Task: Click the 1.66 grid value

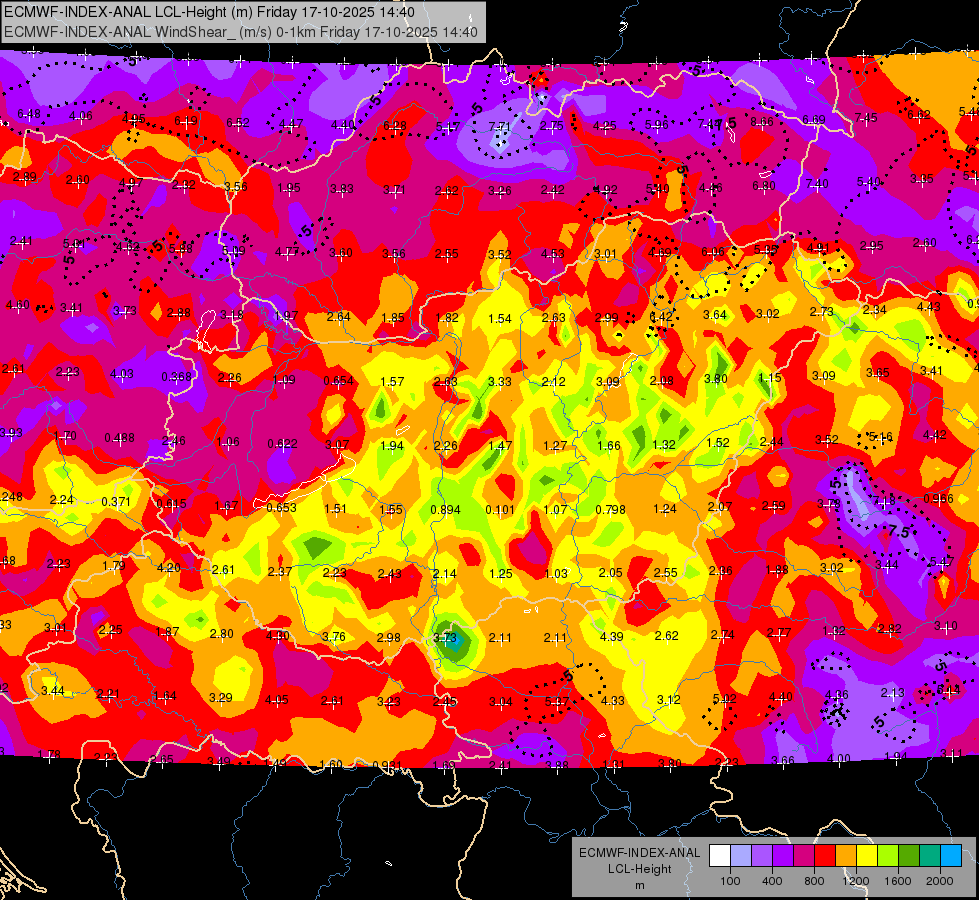Action: pyautogui.click(x=609, y=445)
